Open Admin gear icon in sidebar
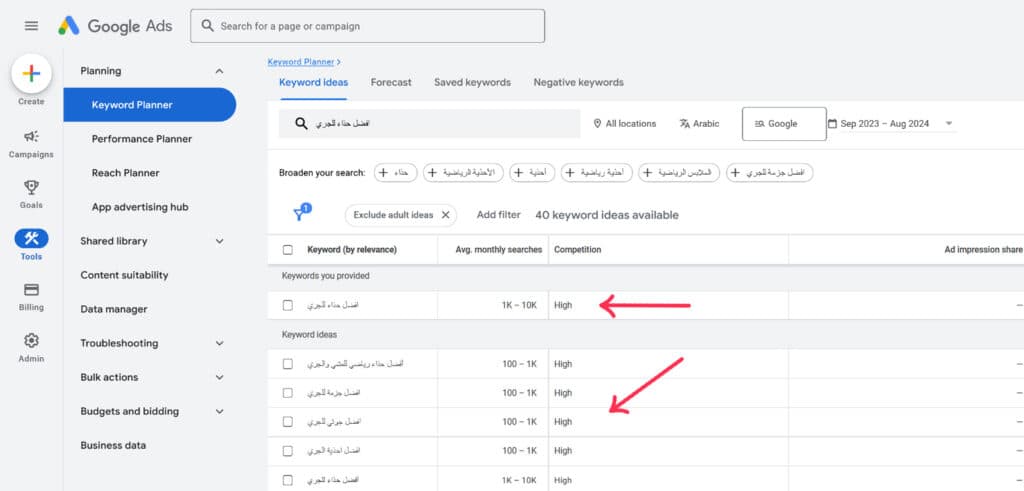The width and height of the screenshot is (1024, 491). tap(31, 340)
